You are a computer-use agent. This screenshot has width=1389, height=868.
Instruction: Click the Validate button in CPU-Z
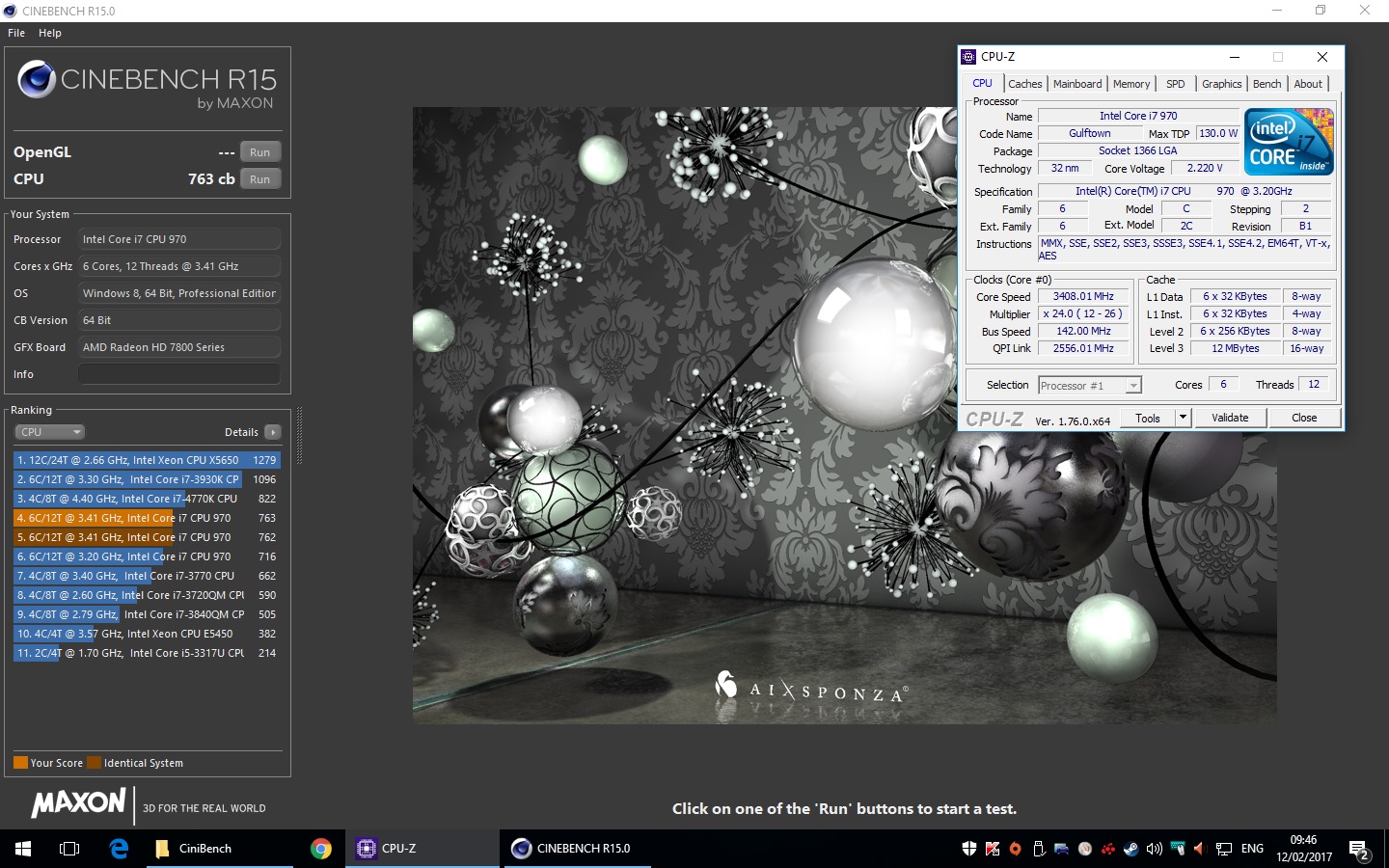click(1230, 418)
